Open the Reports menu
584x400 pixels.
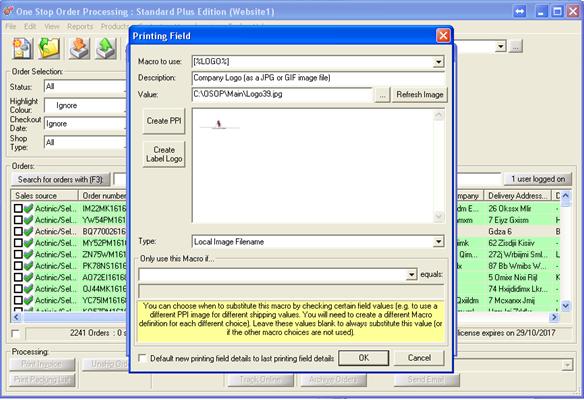(80, 26)
